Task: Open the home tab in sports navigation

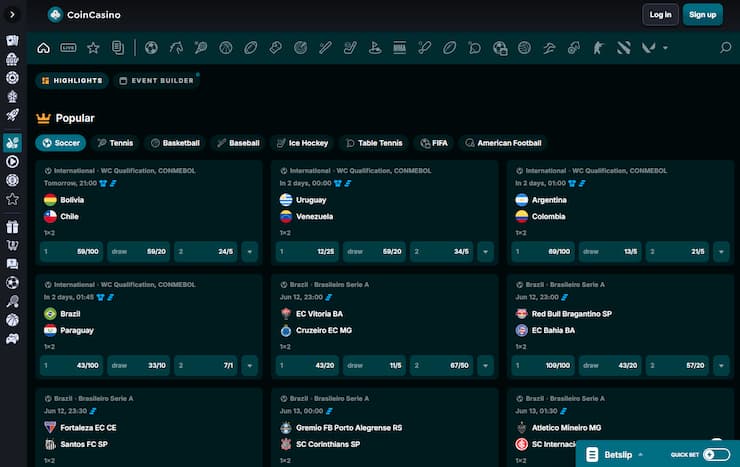Action: click(x=43, y=47)
